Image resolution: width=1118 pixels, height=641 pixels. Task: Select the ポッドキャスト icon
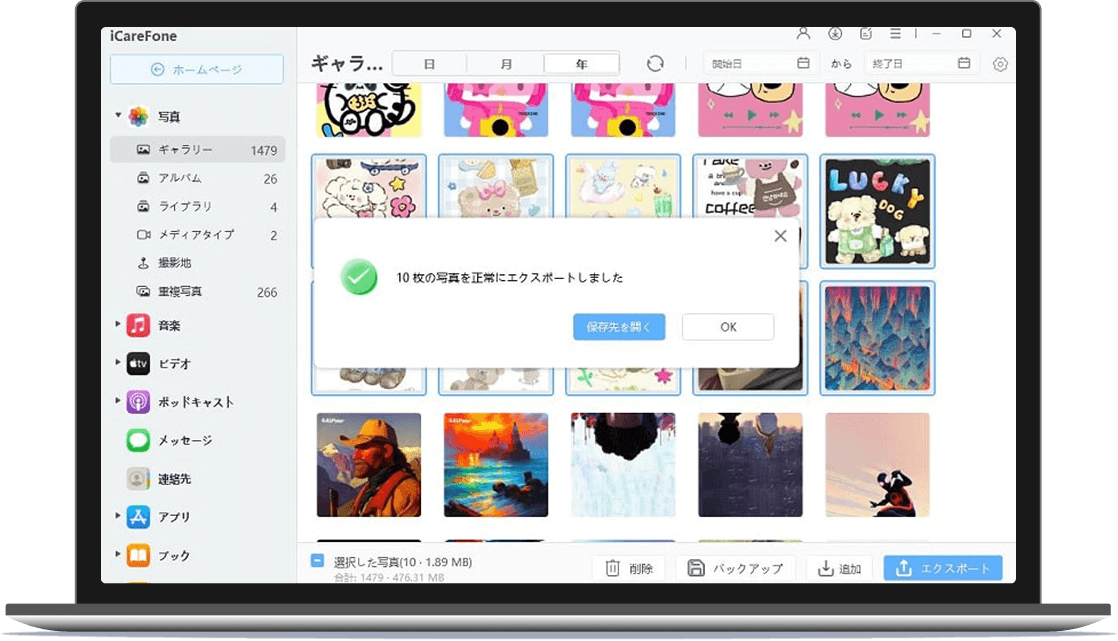[139, 401]
